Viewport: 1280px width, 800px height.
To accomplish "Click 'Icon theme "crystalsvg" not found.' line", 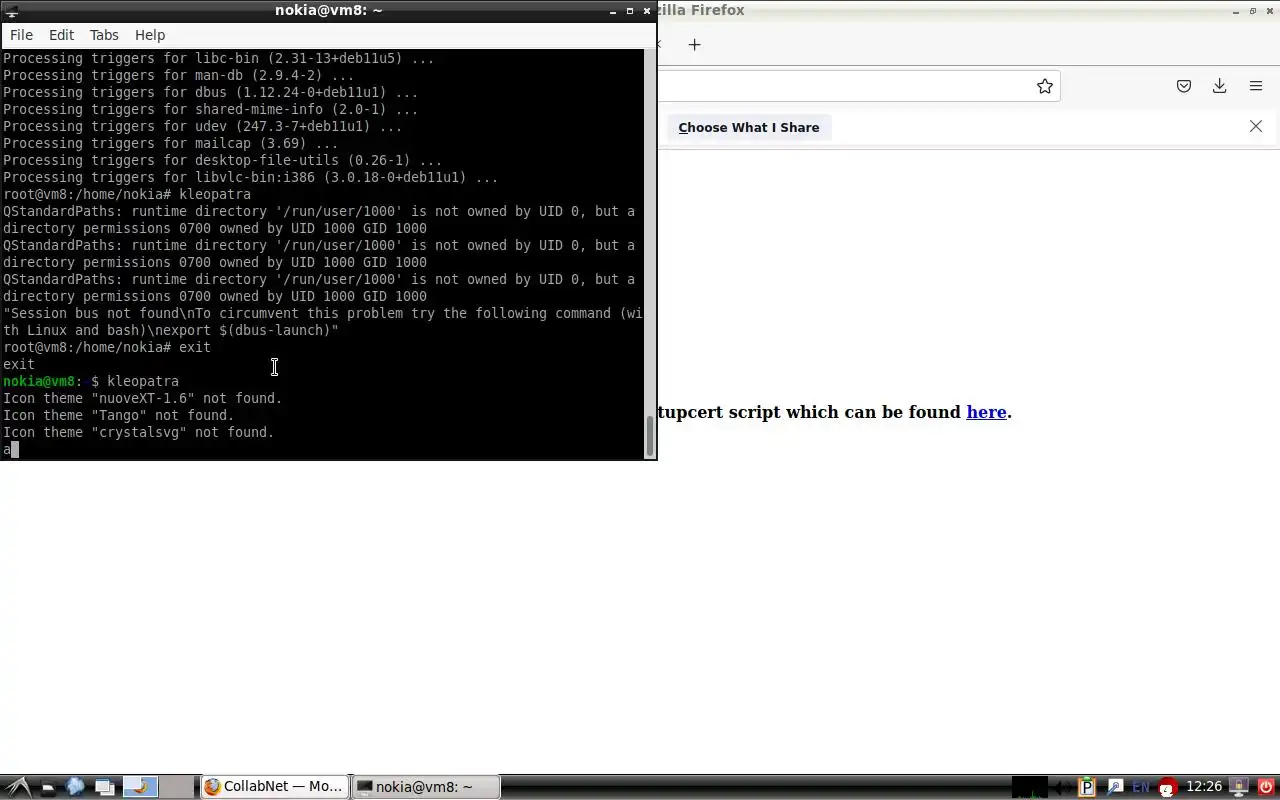I will point(139,432).
